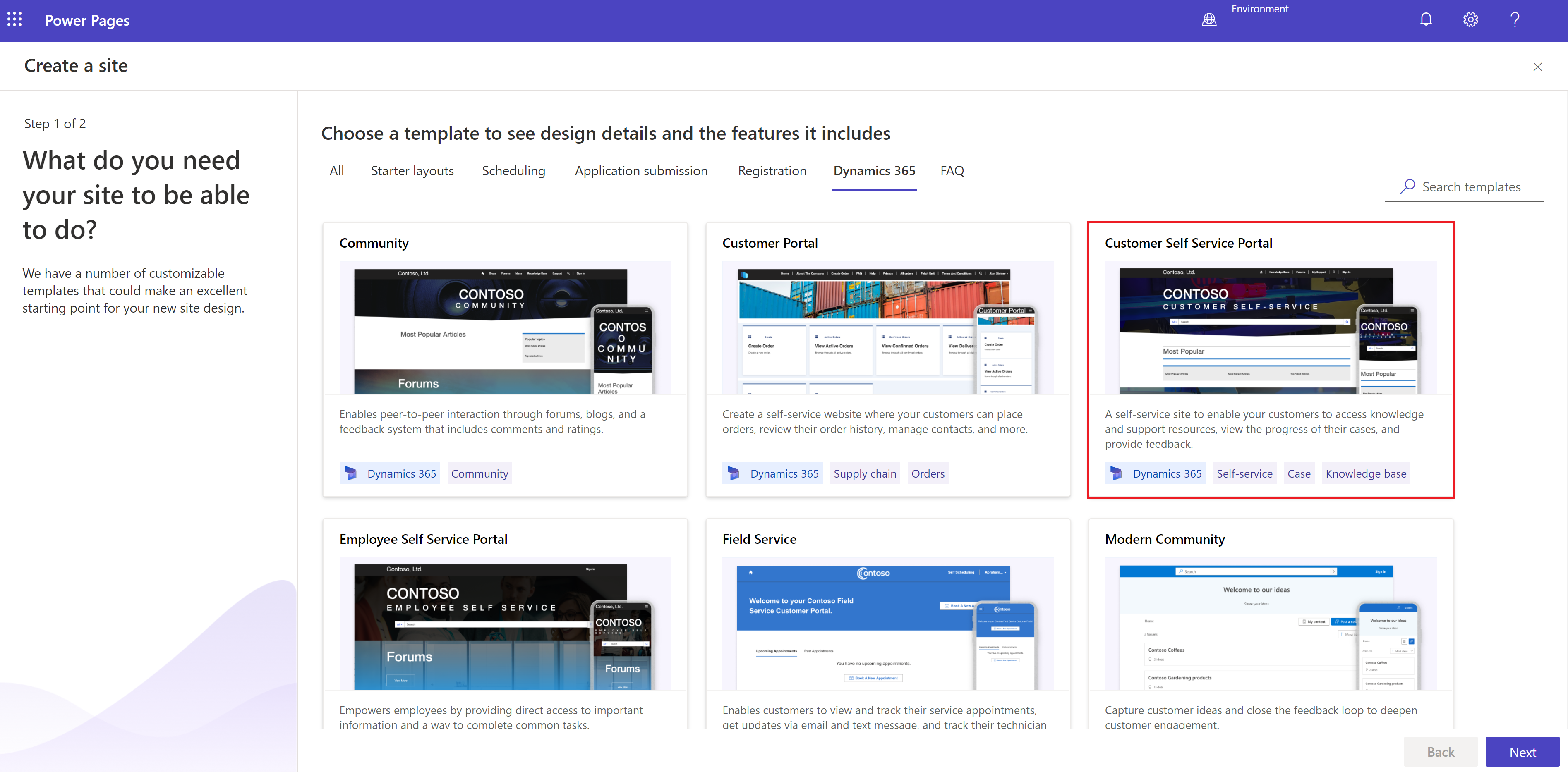Click the Back button
Screen dimensions: 1568x772
coord(1440,752)
